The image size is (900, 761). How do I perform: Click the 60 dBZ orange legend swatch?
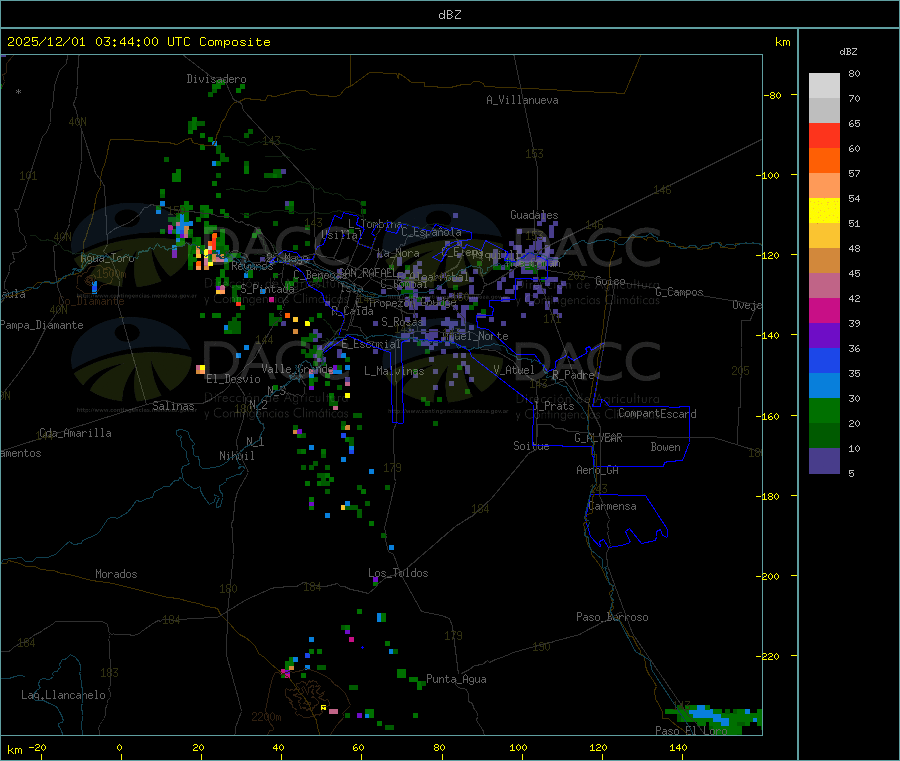[824, 161]
